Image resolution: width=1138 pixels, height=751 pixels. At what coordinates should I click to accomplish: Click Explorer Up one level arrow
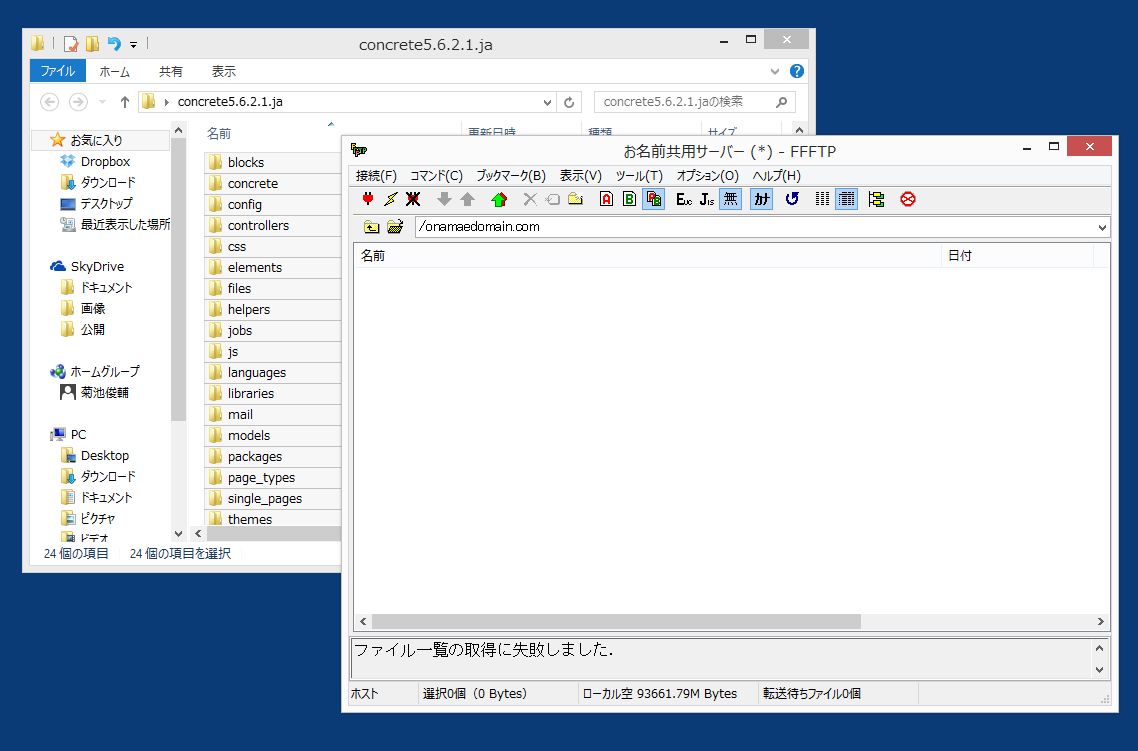pos(124,102)
